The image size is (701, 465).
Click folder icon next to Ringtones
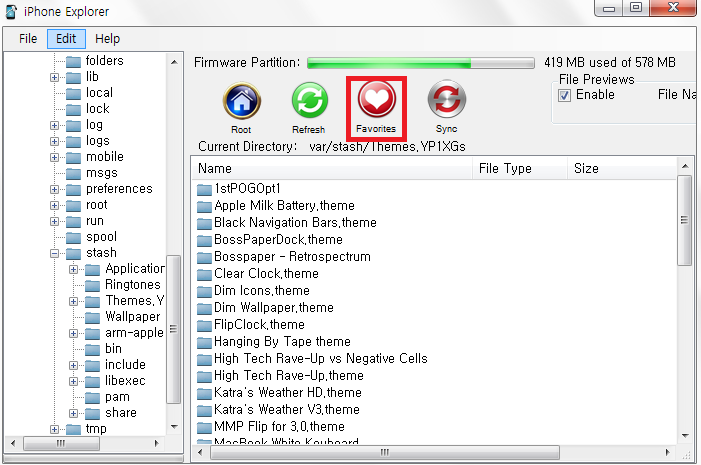coord(93,285)
